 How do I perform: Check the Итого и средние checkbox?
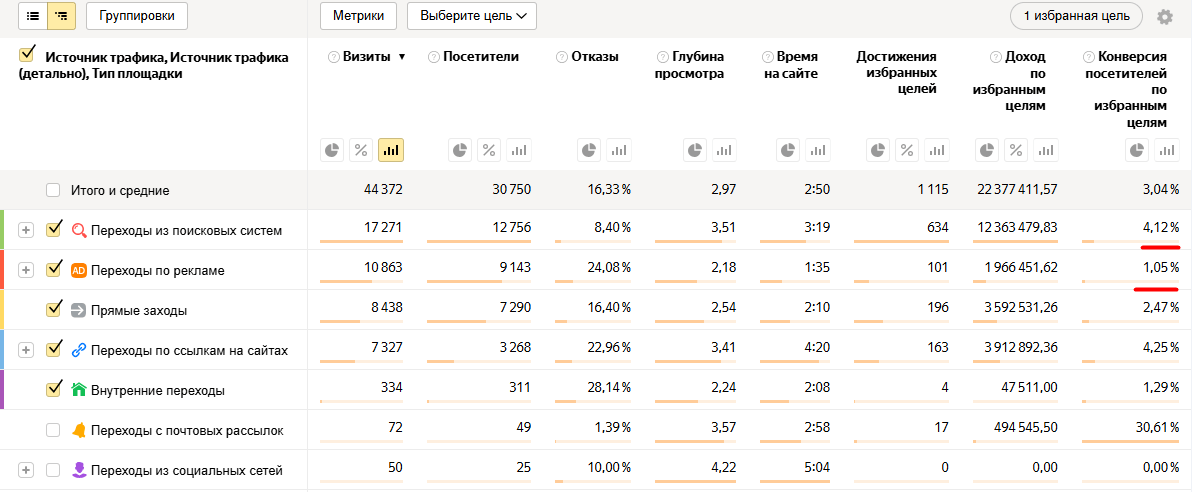(53, 190)
